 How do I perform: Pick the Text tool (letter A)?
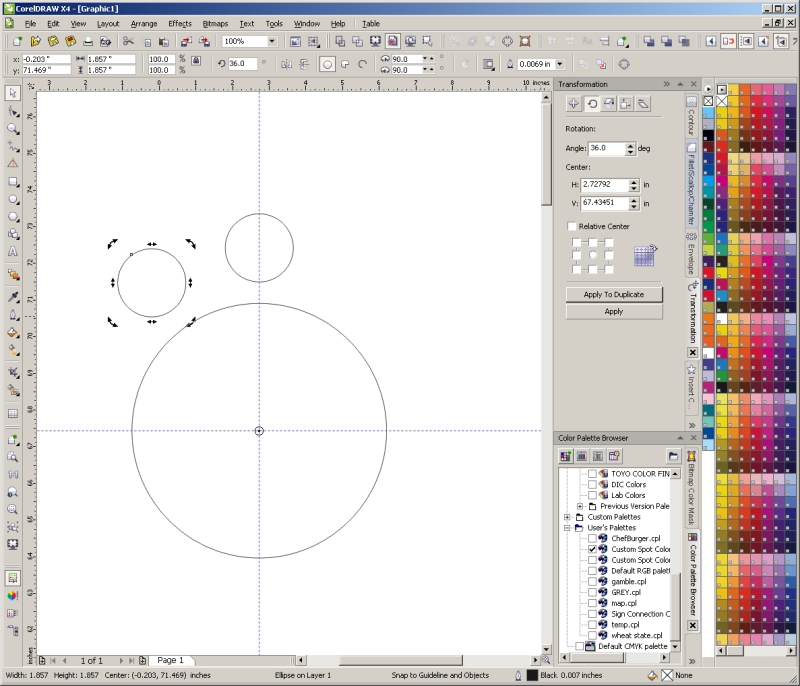coord(13,251)
